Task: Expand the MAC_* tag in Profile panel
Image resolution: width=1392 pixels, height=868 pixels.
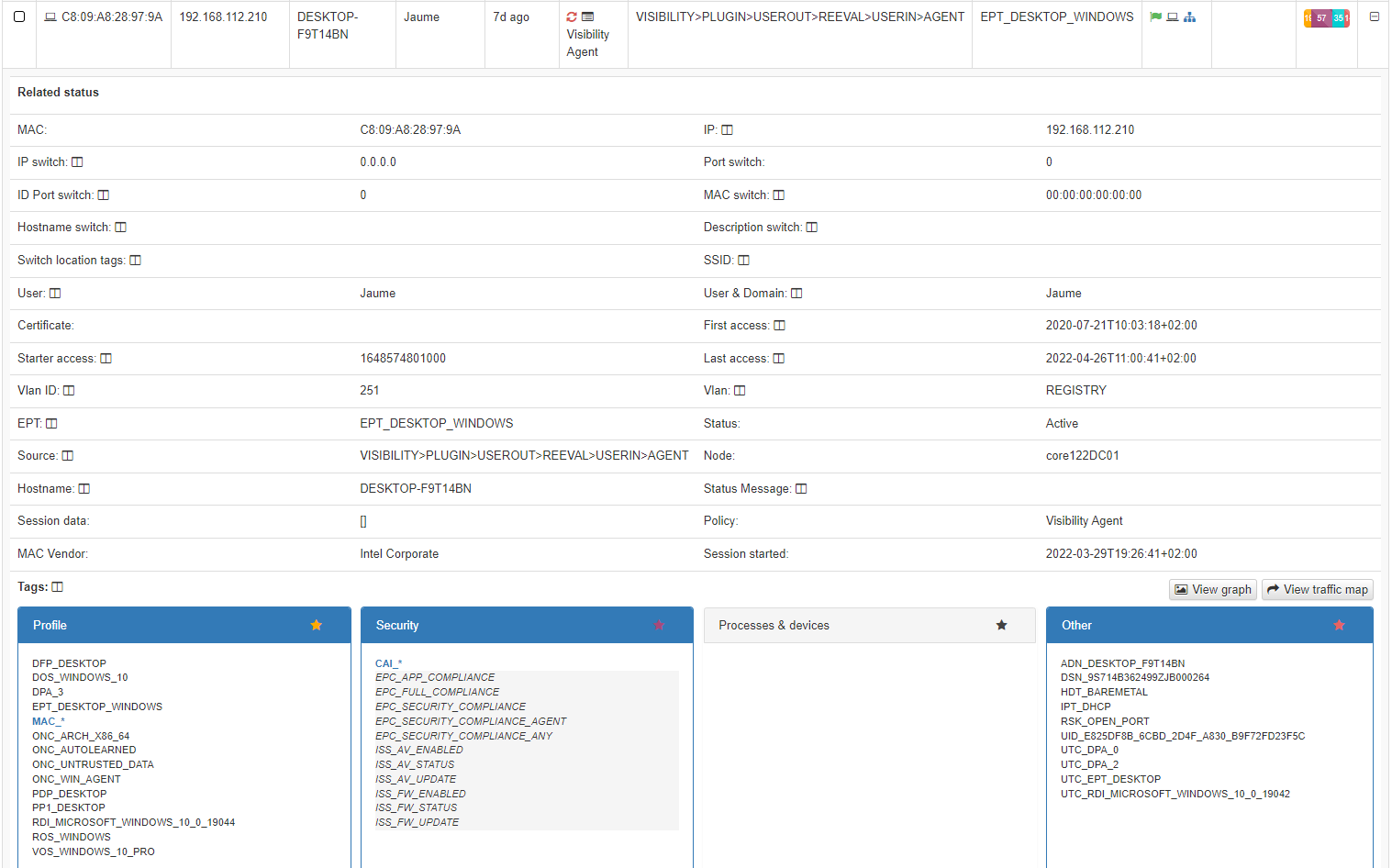Action: [48, 721]
